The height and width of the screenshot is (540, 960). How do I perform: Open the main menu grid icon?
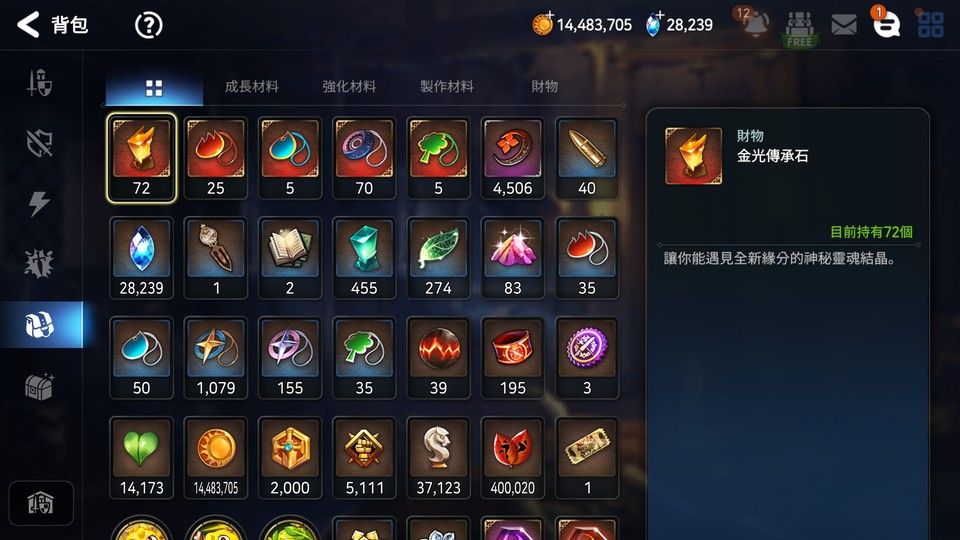pyautogui.click(x=930, y=25)
